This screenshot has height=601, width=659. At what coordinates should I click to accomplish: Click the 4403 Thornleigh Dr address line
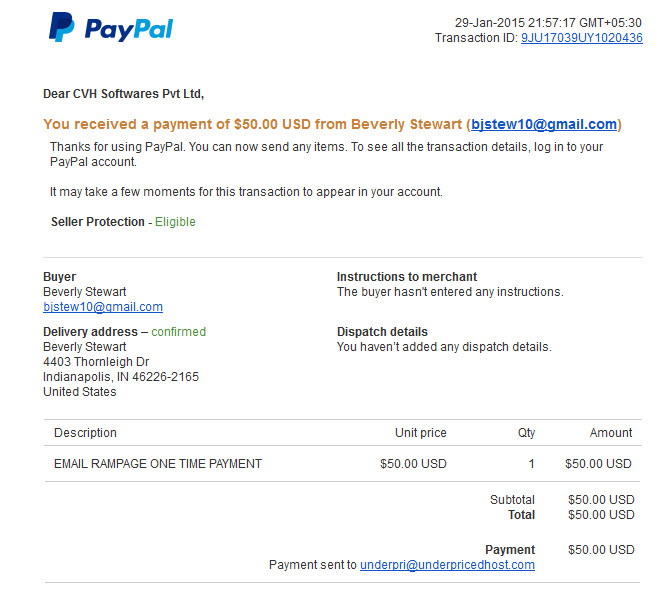(96, 361)
